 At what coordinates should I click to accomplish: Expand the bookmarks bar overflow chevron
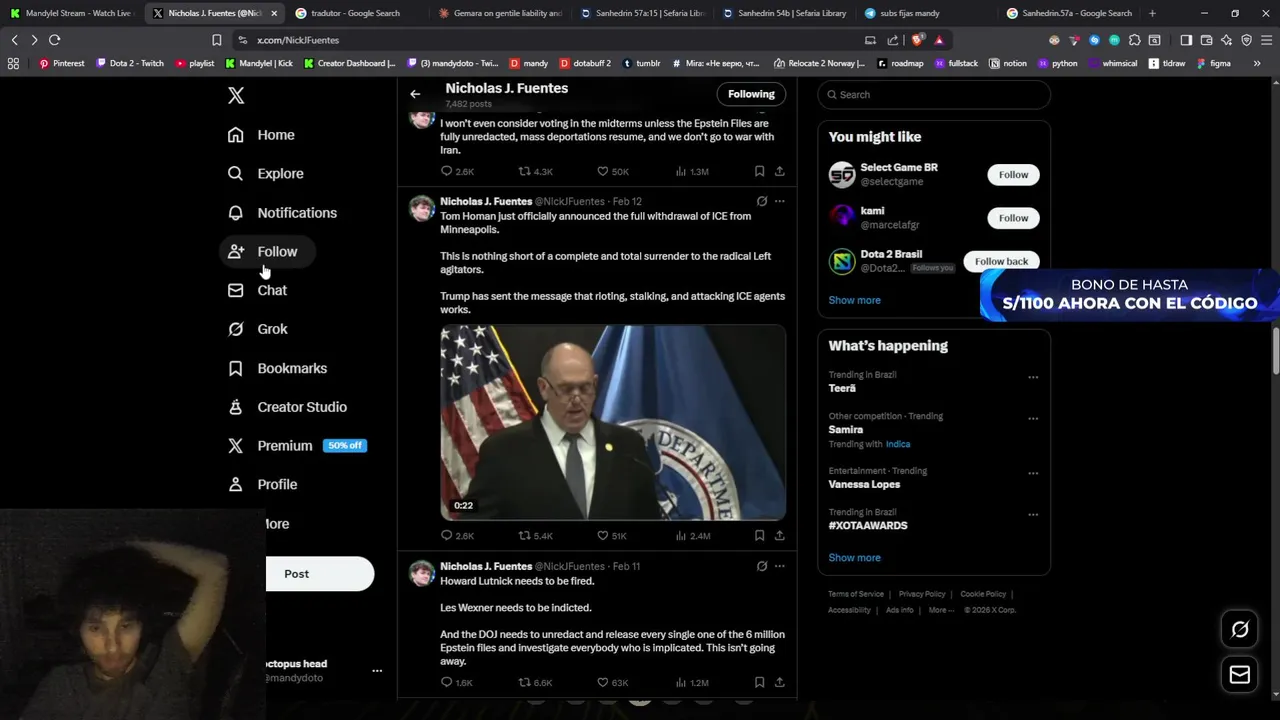coord(1257,63)
